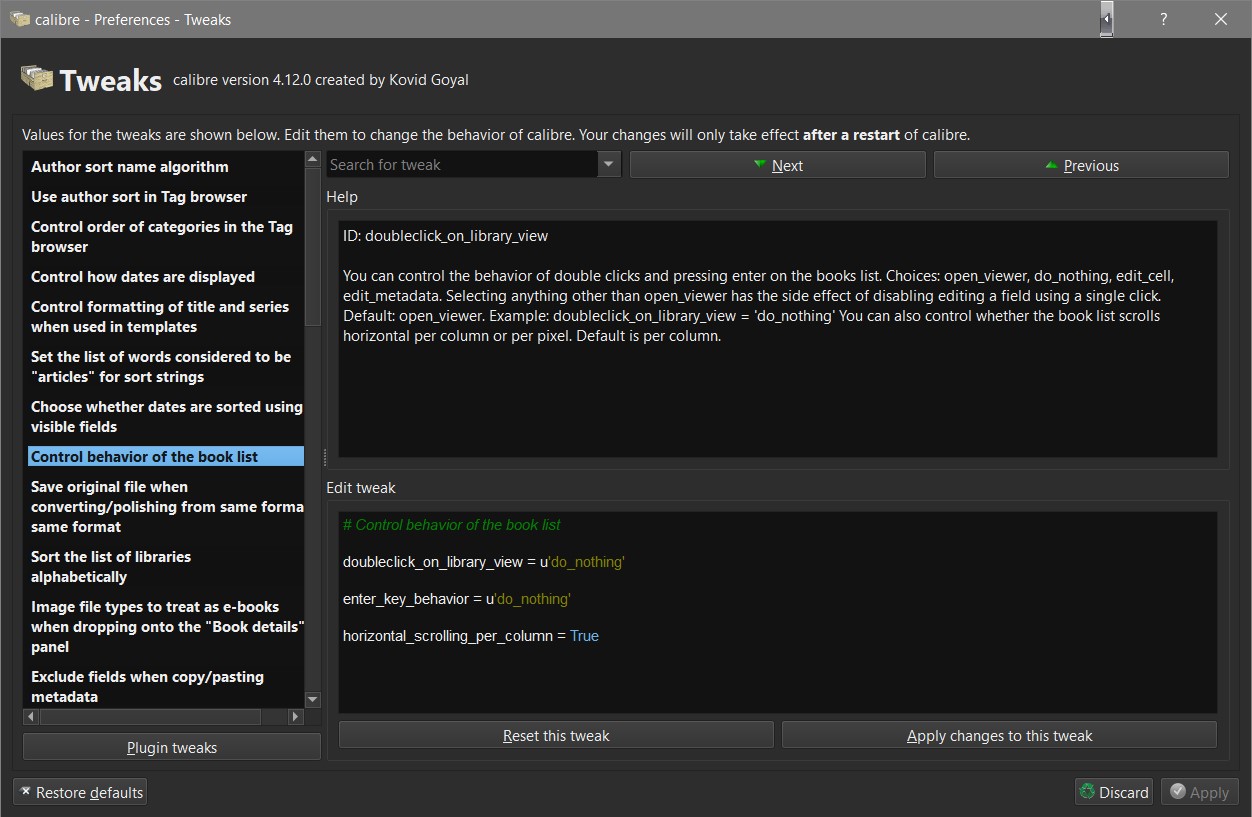1252x817 pixels.
Task: Click the Restore defaults X icon
Action: click(25, 792)
